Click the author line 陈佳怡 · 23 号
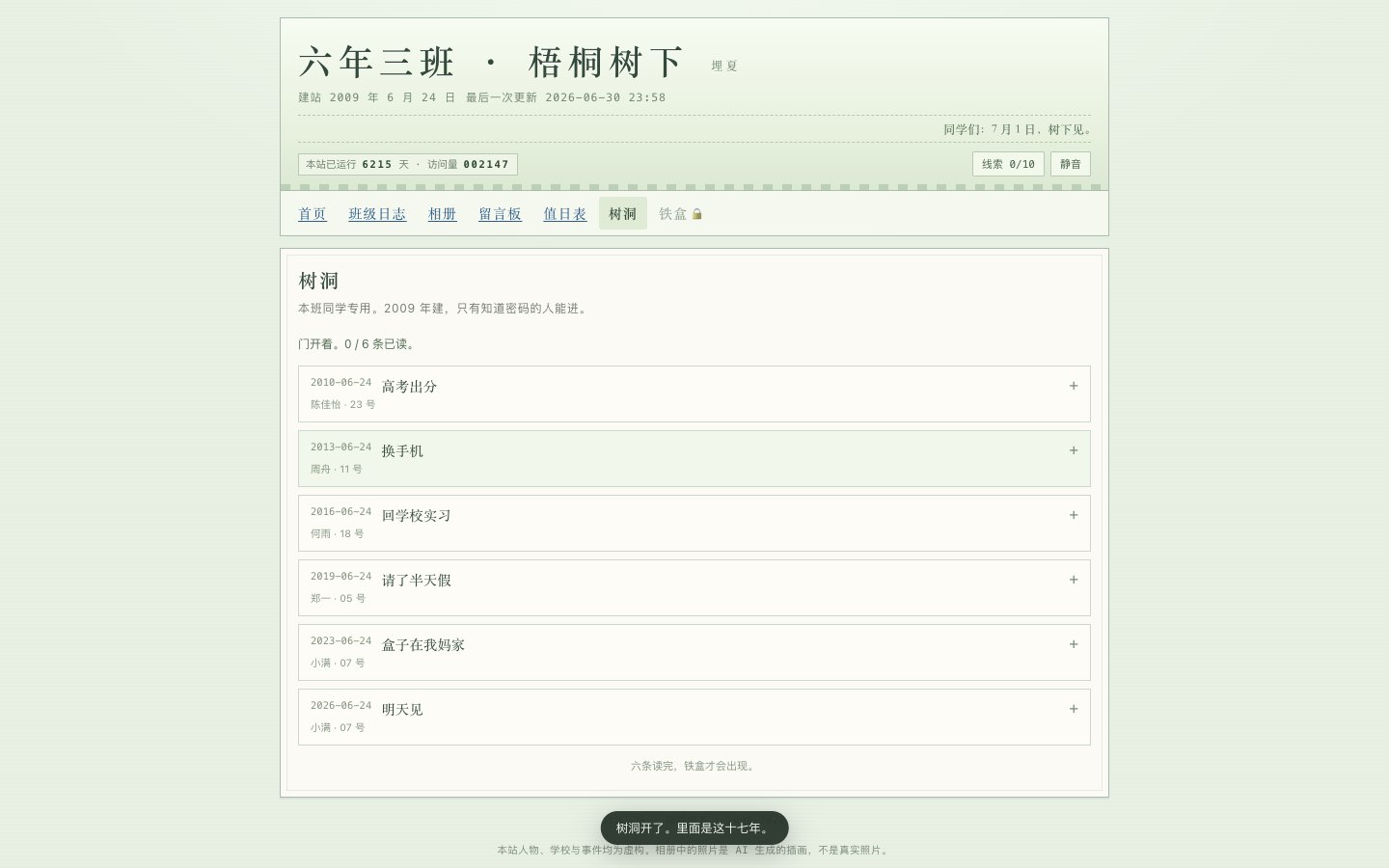 pyautogui.click(x=342, y=405)
